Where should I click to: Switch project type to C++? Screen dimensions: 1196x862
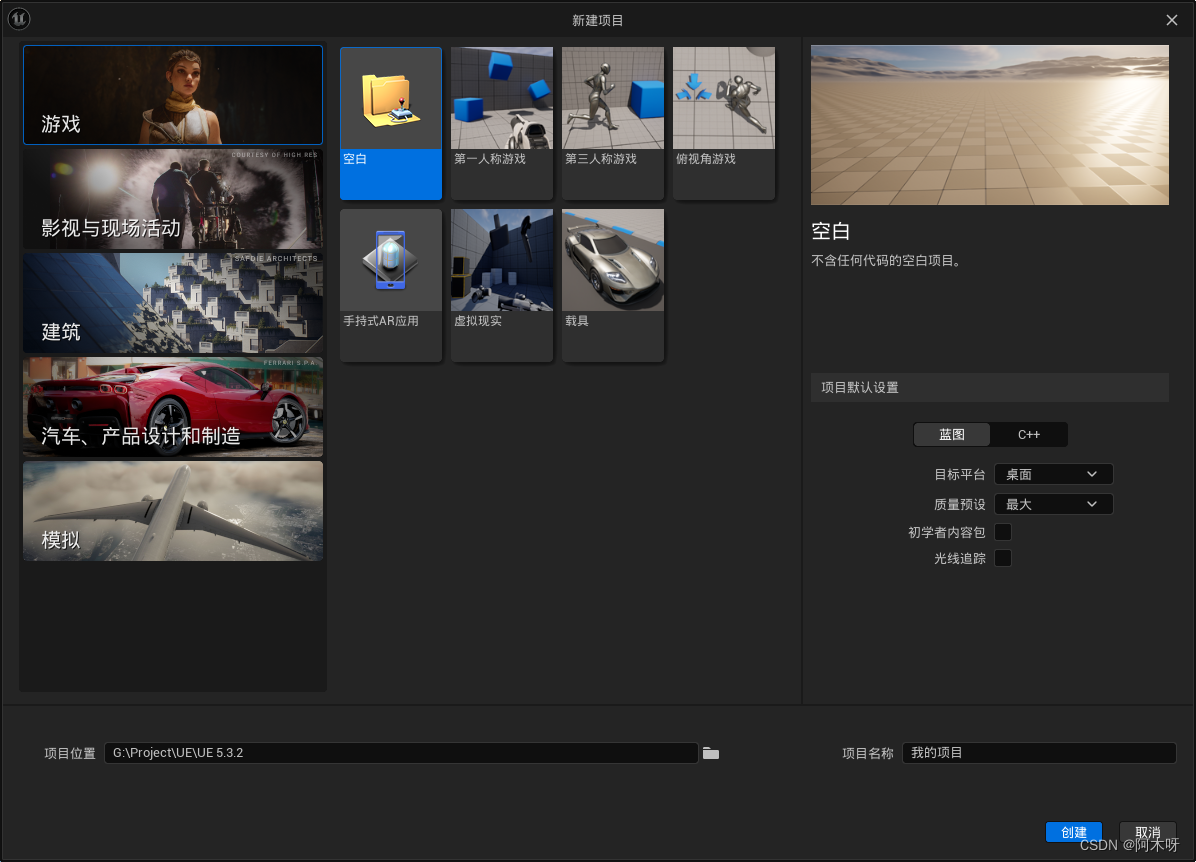pyautogui.click(x=1028, y=435)
